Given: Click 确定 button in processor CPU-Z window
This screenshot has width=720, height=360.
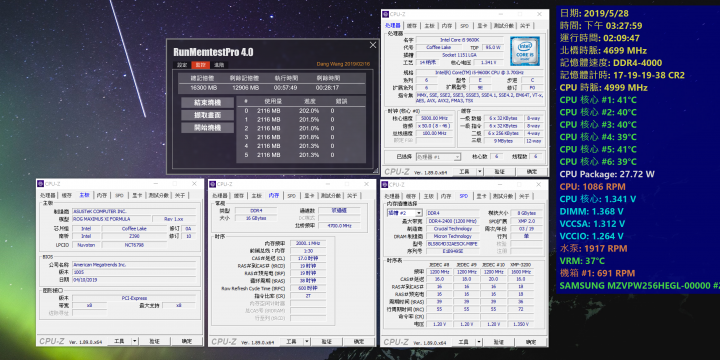Looking at the screenshot, I should 531,171.
